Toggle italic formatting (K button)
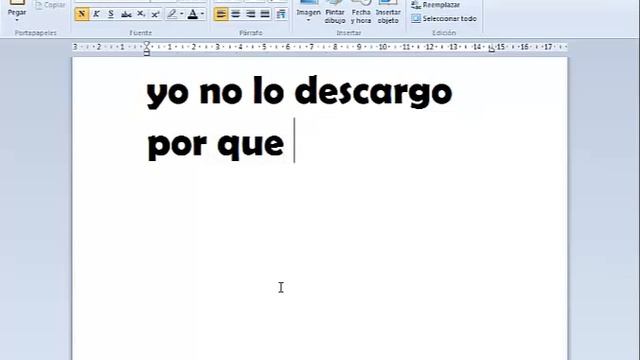The height and width of the screenshot is (360, 640). point(96,14)
